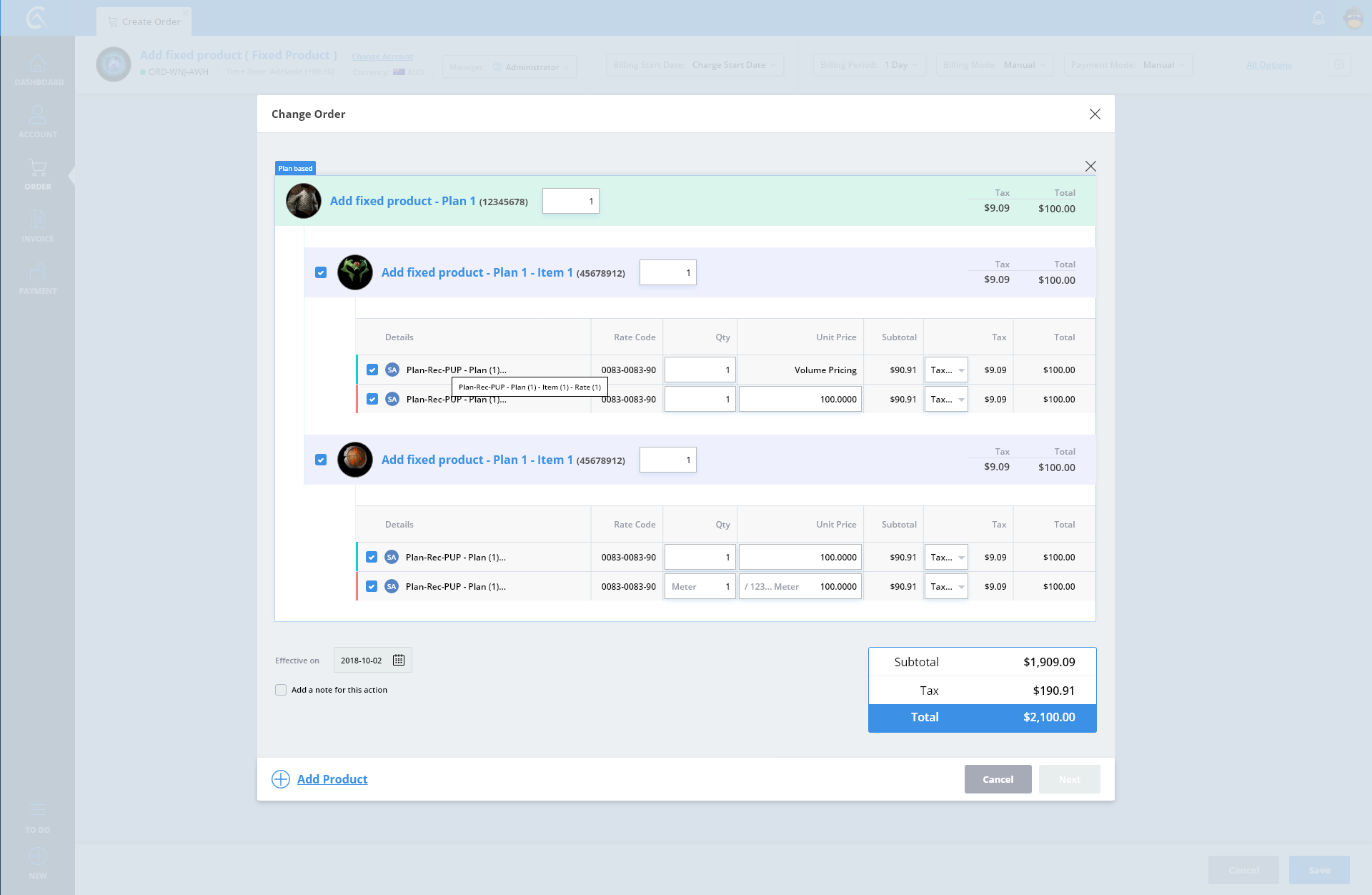
Task: Click the notification bell icon
Action: click(1318, 19)
